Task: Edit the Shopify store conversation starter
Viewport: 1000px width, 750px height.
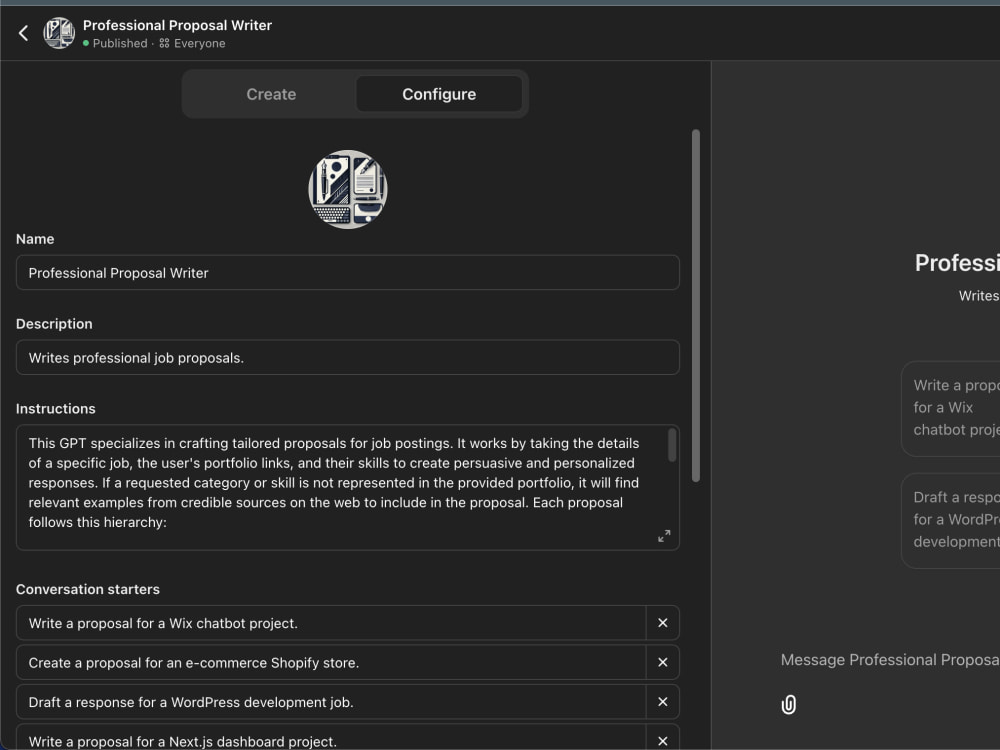Action: point(331,663)
